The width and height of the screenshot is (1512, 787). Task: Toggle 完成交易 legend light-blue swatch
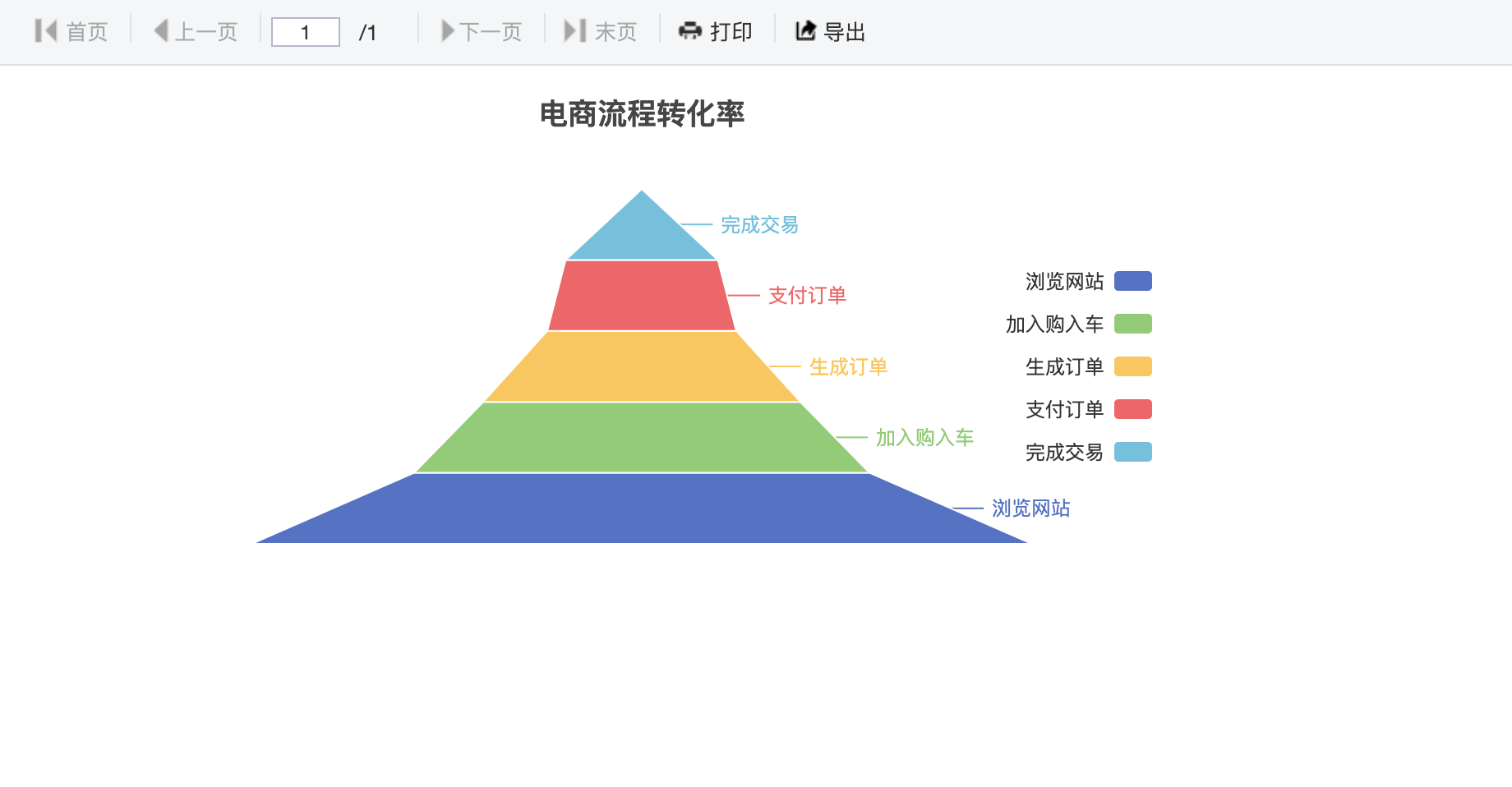click(1133, 452)
